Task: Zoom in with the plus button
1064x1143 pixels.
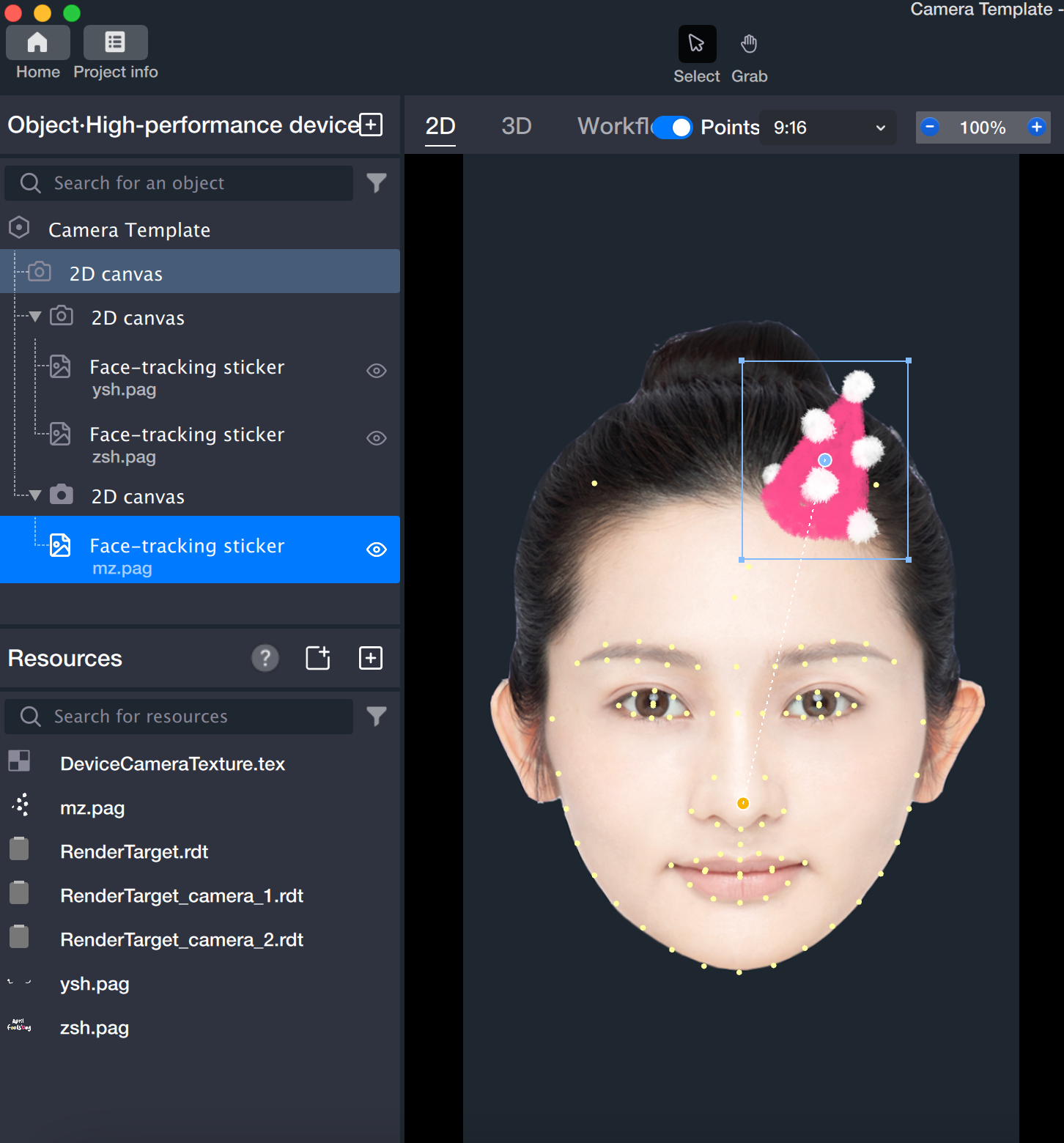Action: pos(1036,127)
